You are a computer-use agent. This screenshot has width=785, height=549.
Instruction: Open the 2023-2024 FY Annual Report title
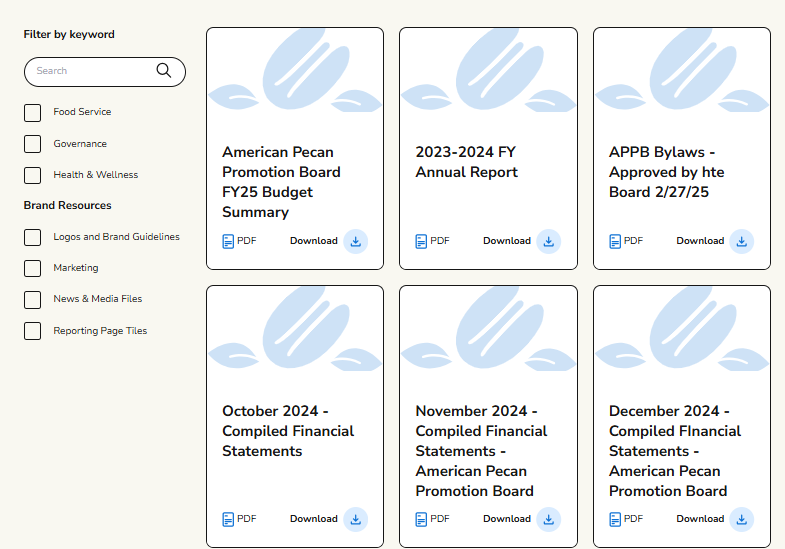click(x=467, y=162)
